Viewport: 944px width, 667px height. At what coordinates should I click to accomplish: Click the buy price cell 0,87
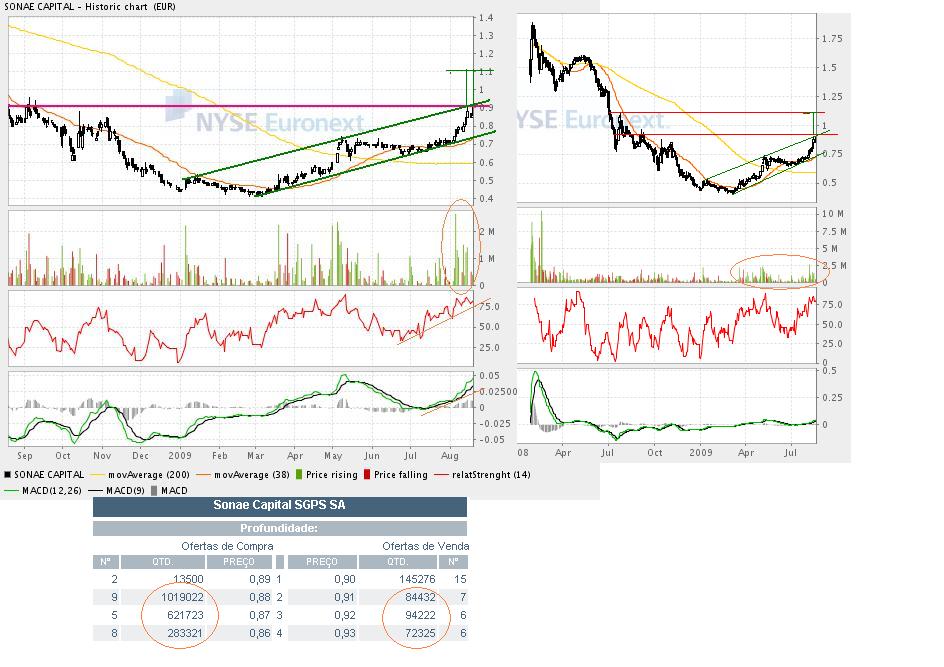click(x=259, y=615)
